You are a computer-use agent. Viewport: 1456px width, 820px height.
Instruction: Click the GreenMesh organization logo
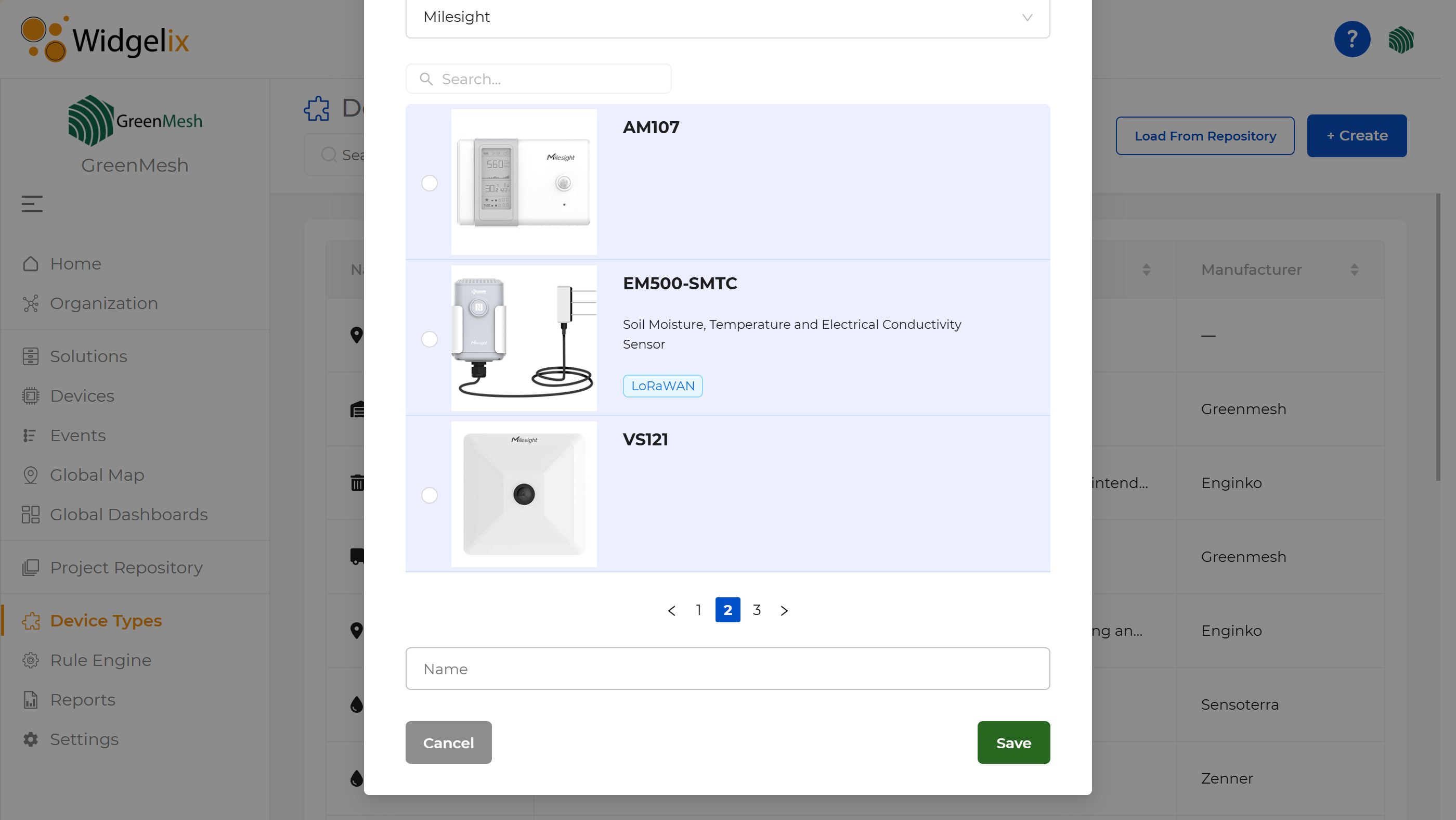tap(135, 121)
